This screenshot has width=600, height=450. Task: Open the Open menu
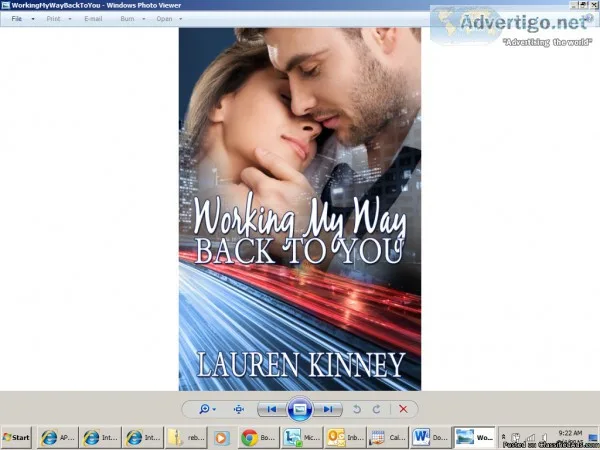tap(164, 19)
